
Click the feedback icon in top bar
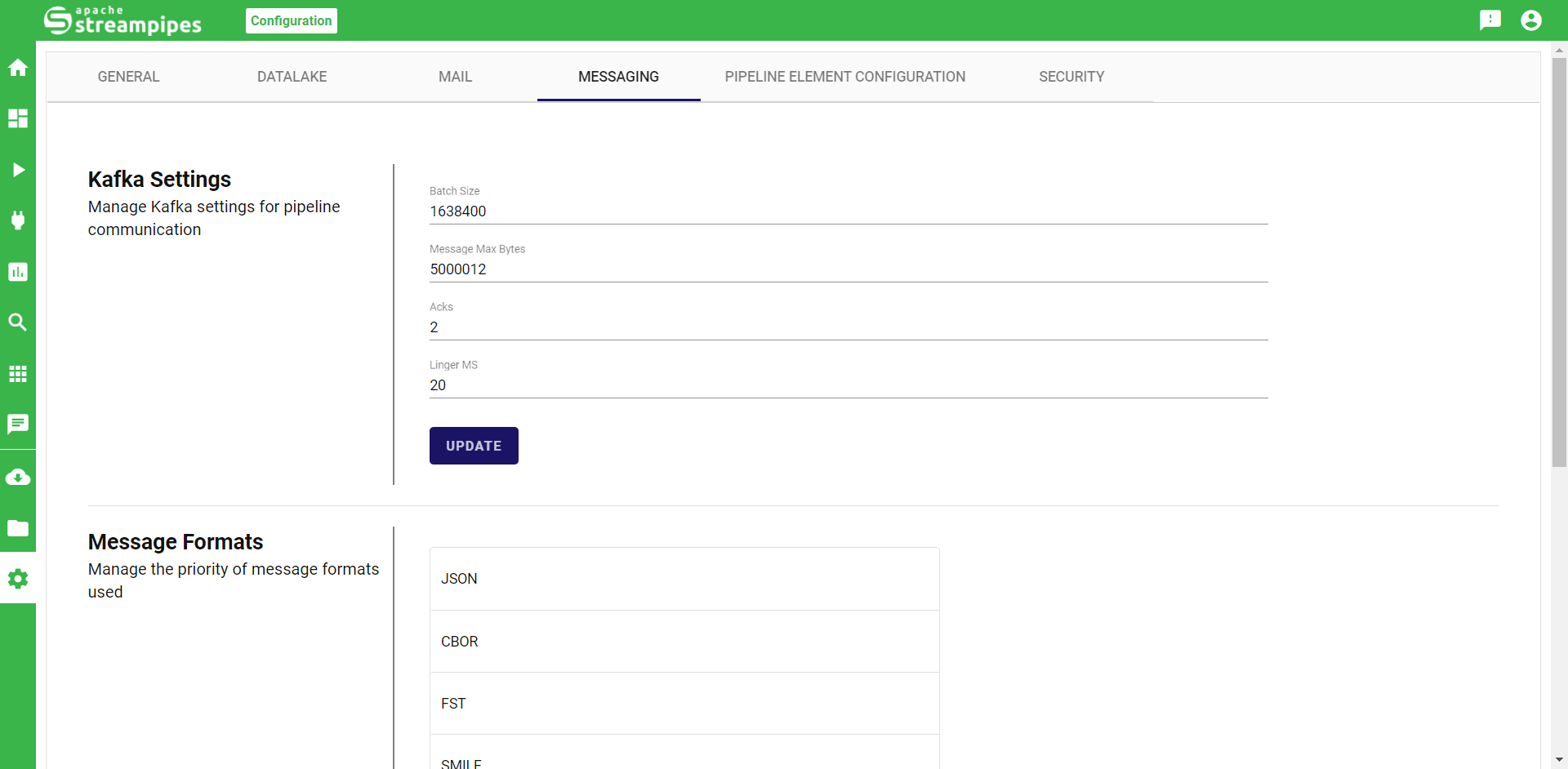point(1490,20)
